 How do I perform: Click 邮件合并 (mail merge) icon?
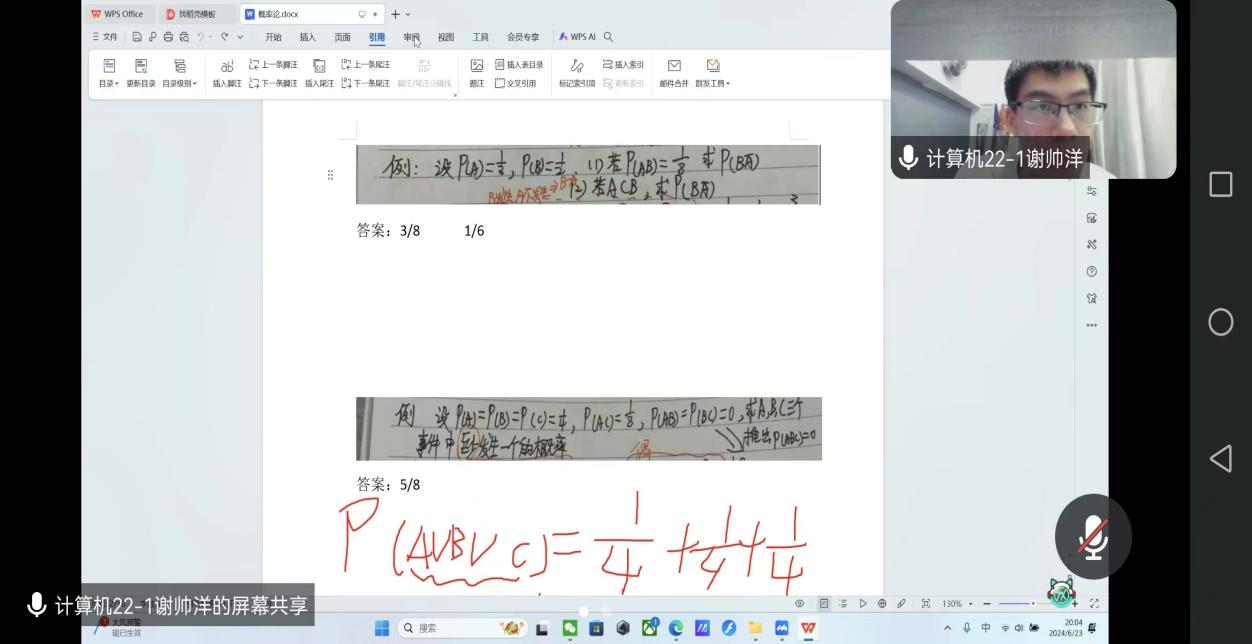pos(674,66)
